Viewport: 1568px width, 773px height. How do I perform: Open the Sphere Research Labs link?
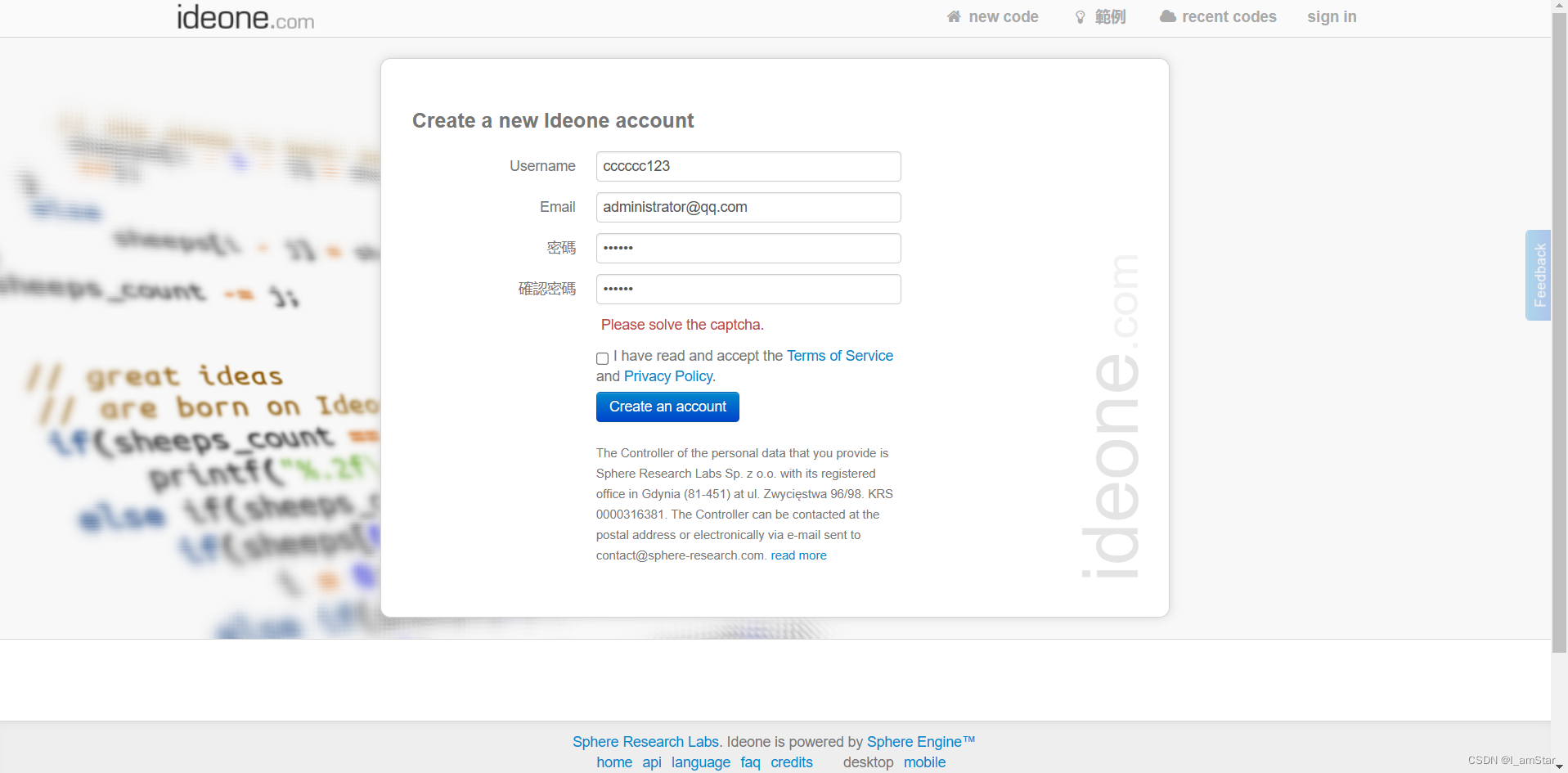pyautogui.click(x=646, y=742)
